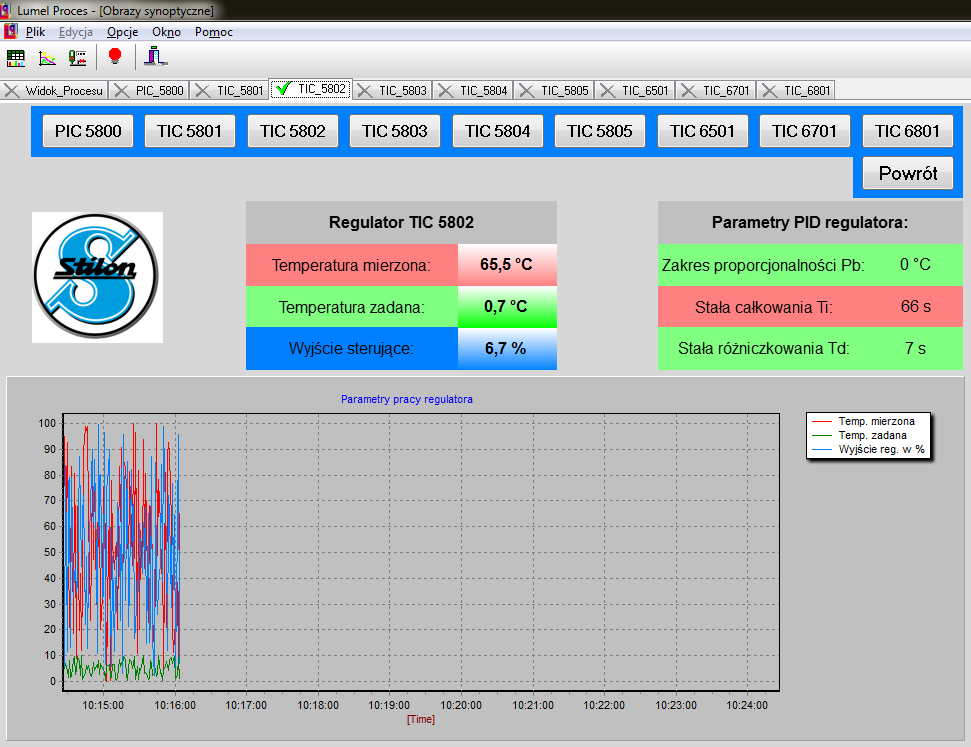Click the Stilon company logo

coord(97,277)
